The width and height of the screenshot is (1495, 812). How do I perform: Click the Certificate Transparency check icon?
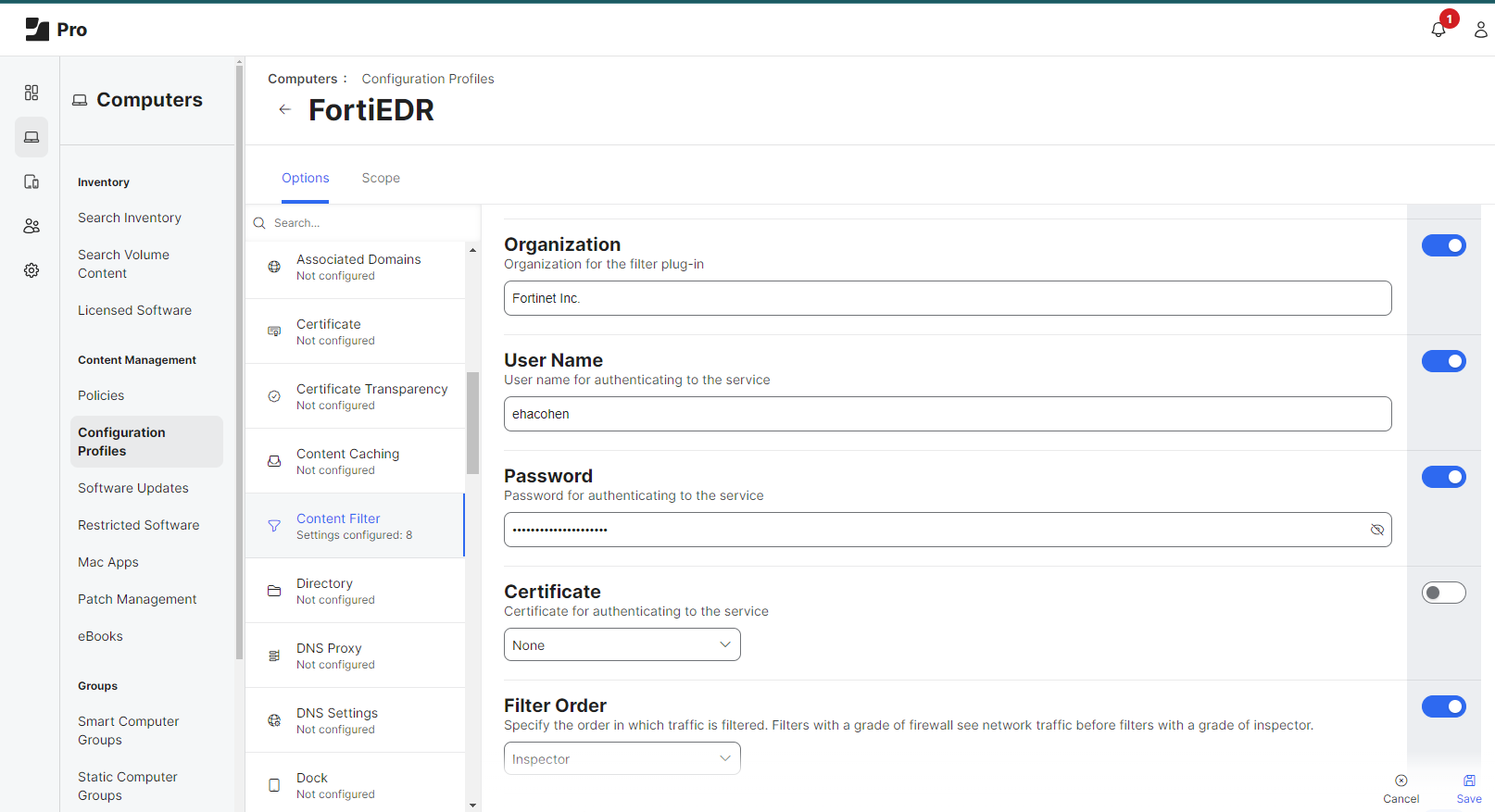[274, 396]
